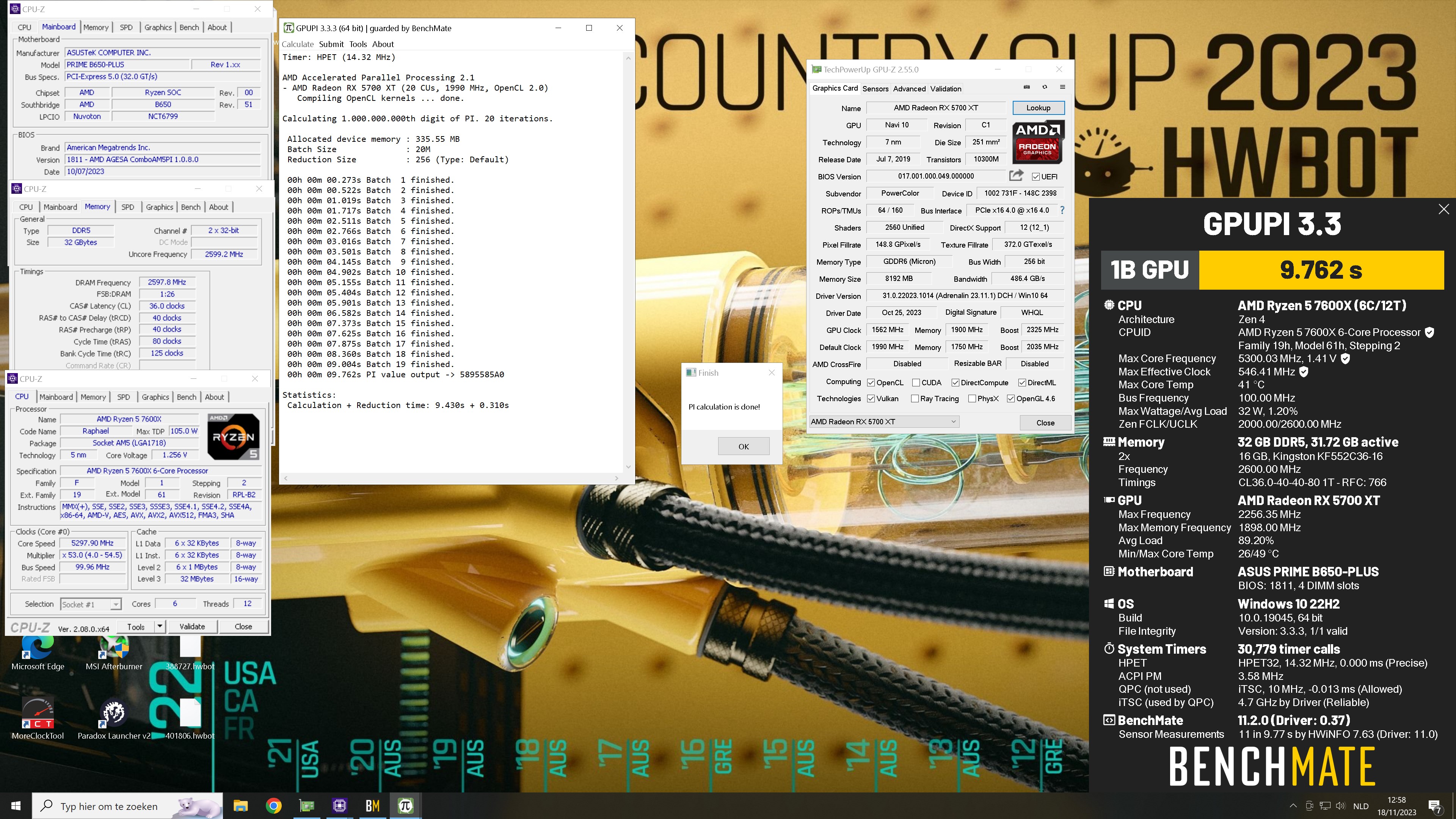Click the taskbar search box
The width and height of the screenshot is (1456, 819).
(127, 806)
